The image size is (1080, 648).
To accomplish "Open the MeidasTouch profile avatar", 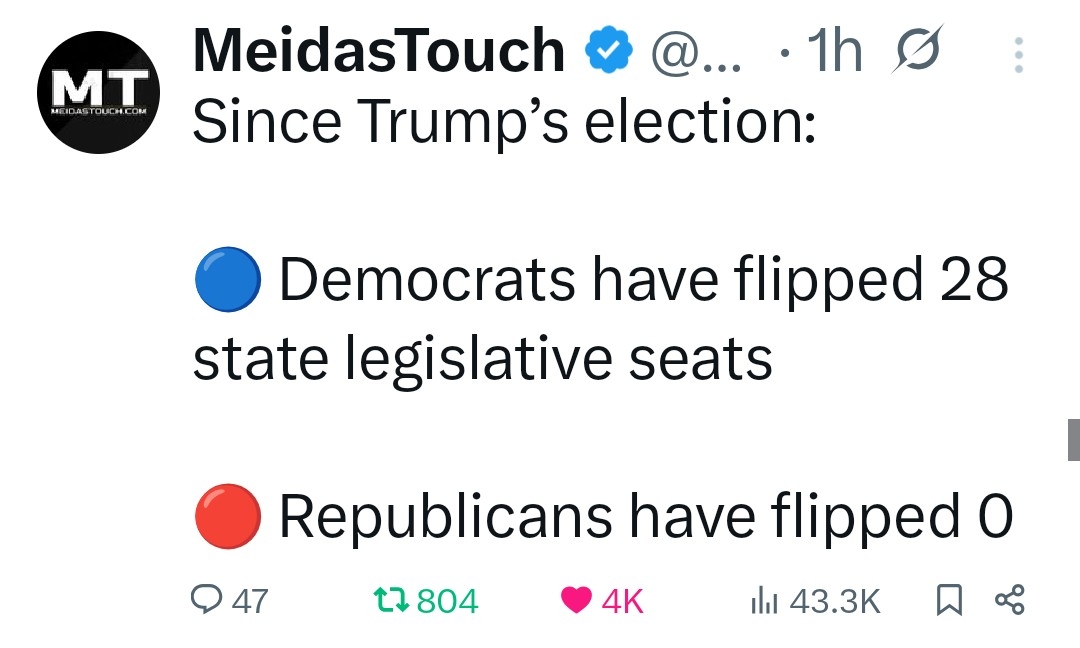I will (x=97, y=96).
